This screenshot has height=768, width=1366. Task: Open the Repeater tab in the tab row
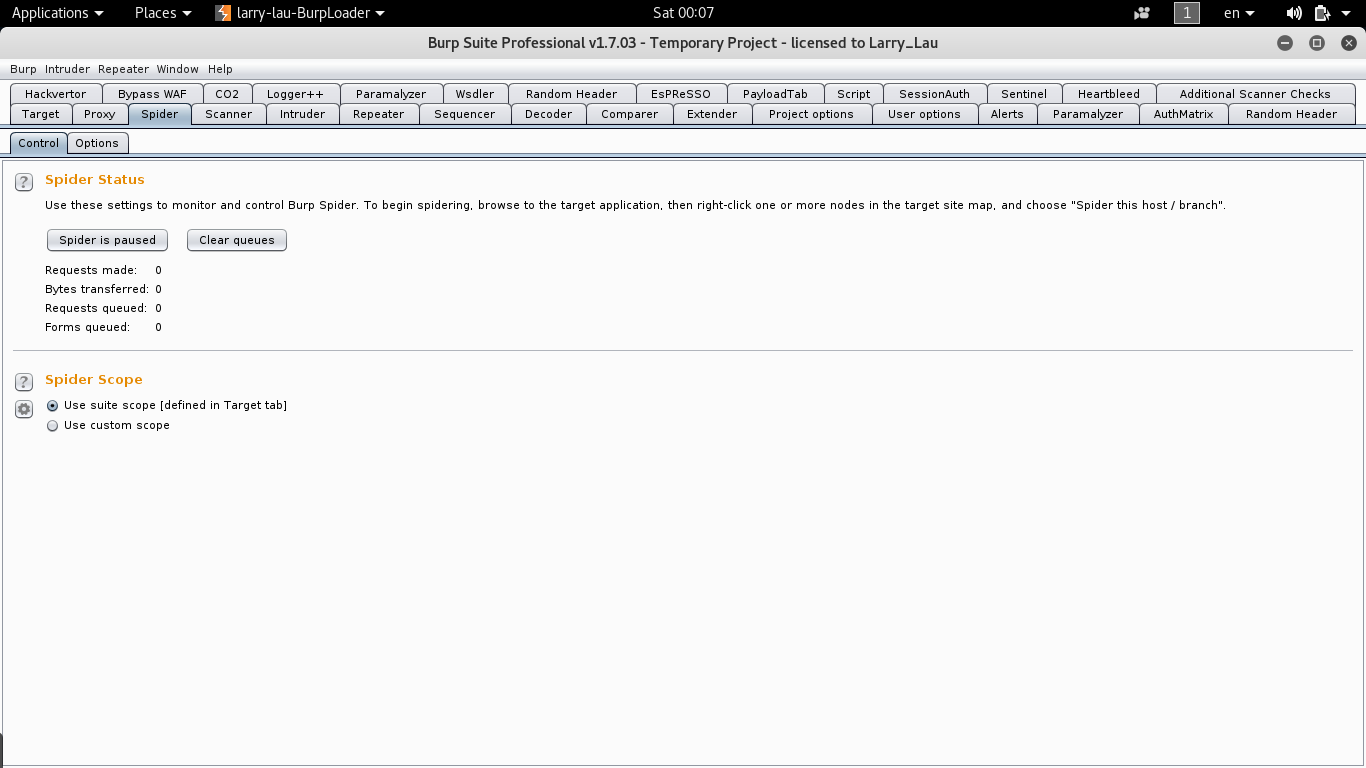tap(379, 114)
